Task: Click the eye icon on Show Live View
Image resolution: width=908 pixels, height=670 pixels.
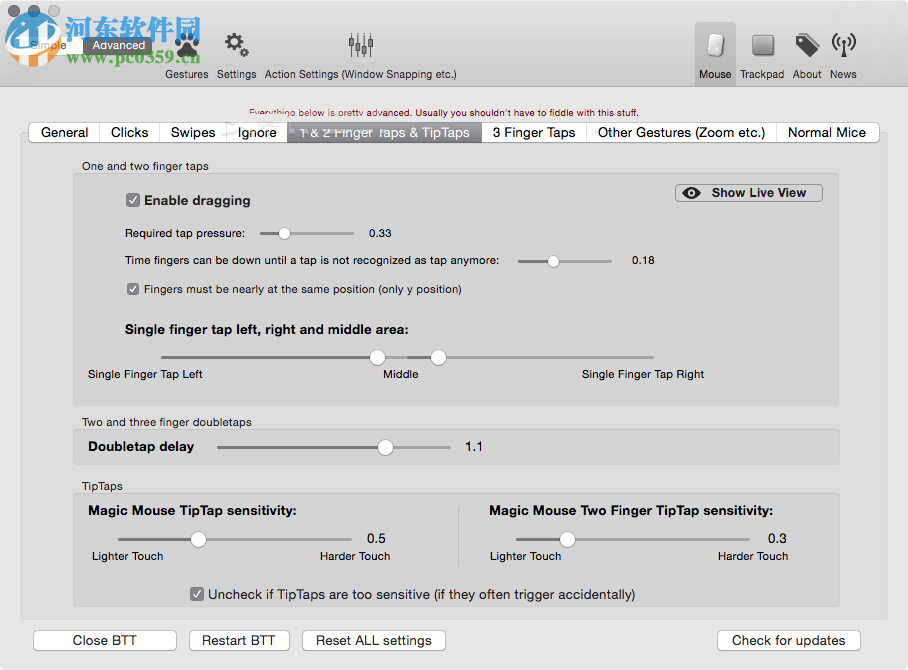Action: click(691, 193)
